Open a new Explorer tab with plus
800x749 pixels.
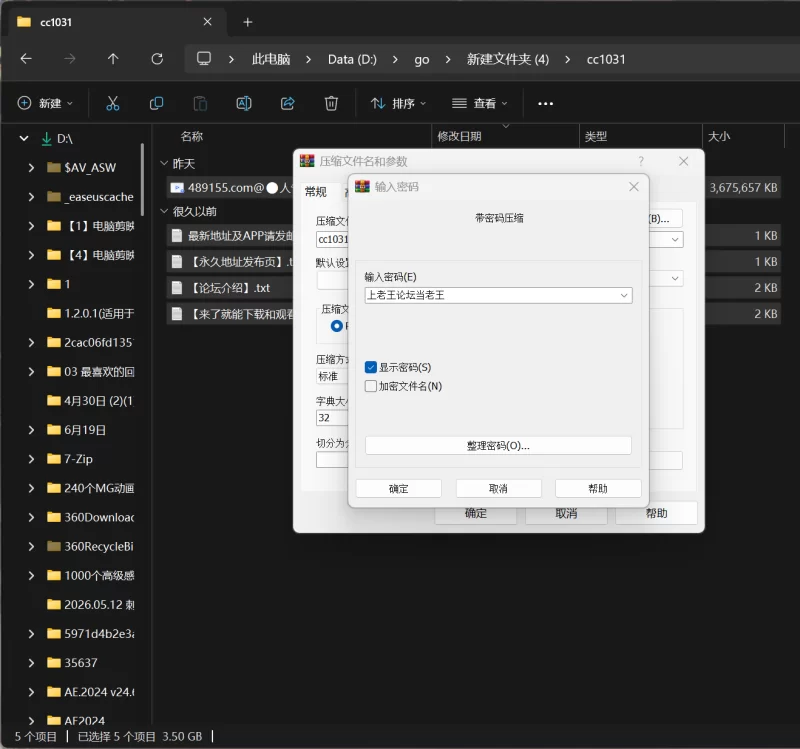pyautogui.click(x=247, y=22)
